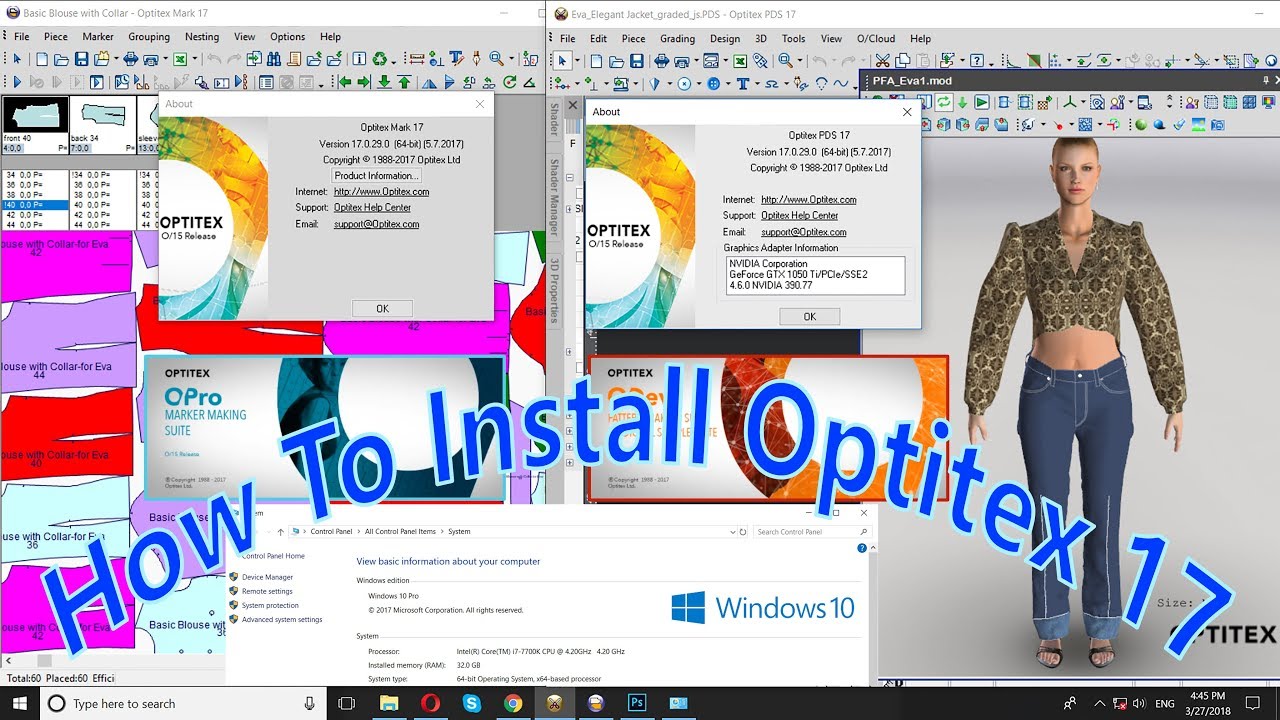
Task: Open dropdown arrow next to Mark zoom tool
Action: click(x=512, y=60)
